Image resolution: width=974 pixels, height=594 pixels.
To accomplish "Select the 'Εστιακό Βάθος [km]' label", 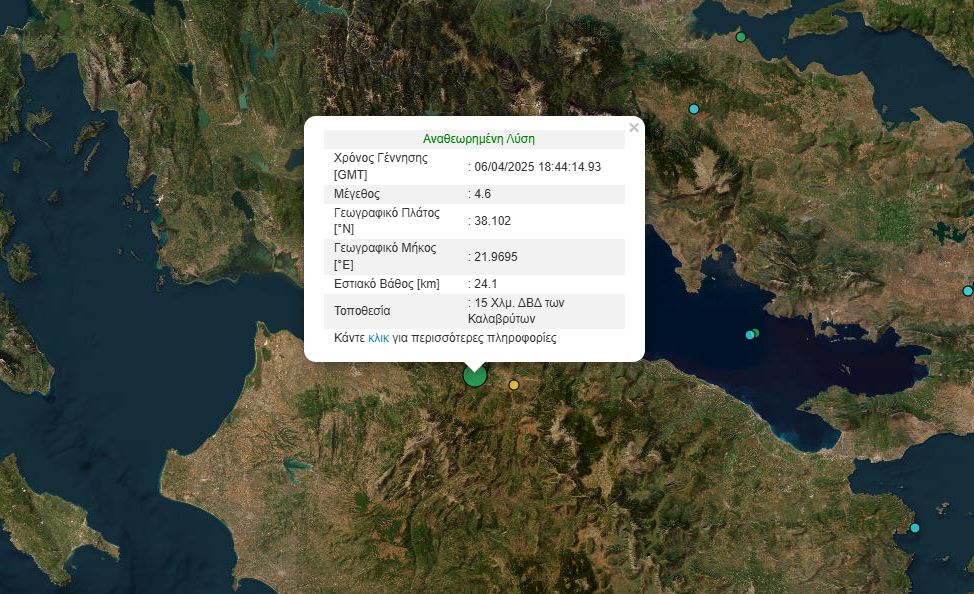I will [x=386, y=284].
